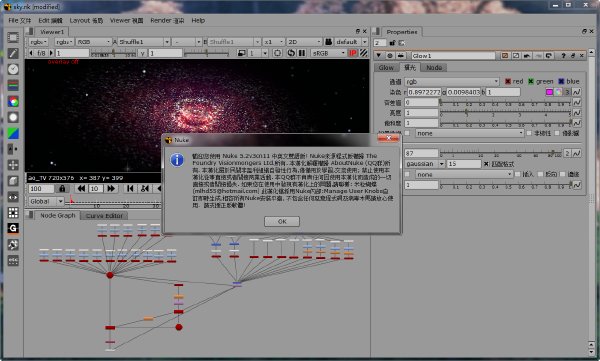Image resolution: width=600 pixels, height=361 pixels.
Task: Click the Glow1 node name field
Action: pos(453,56)
